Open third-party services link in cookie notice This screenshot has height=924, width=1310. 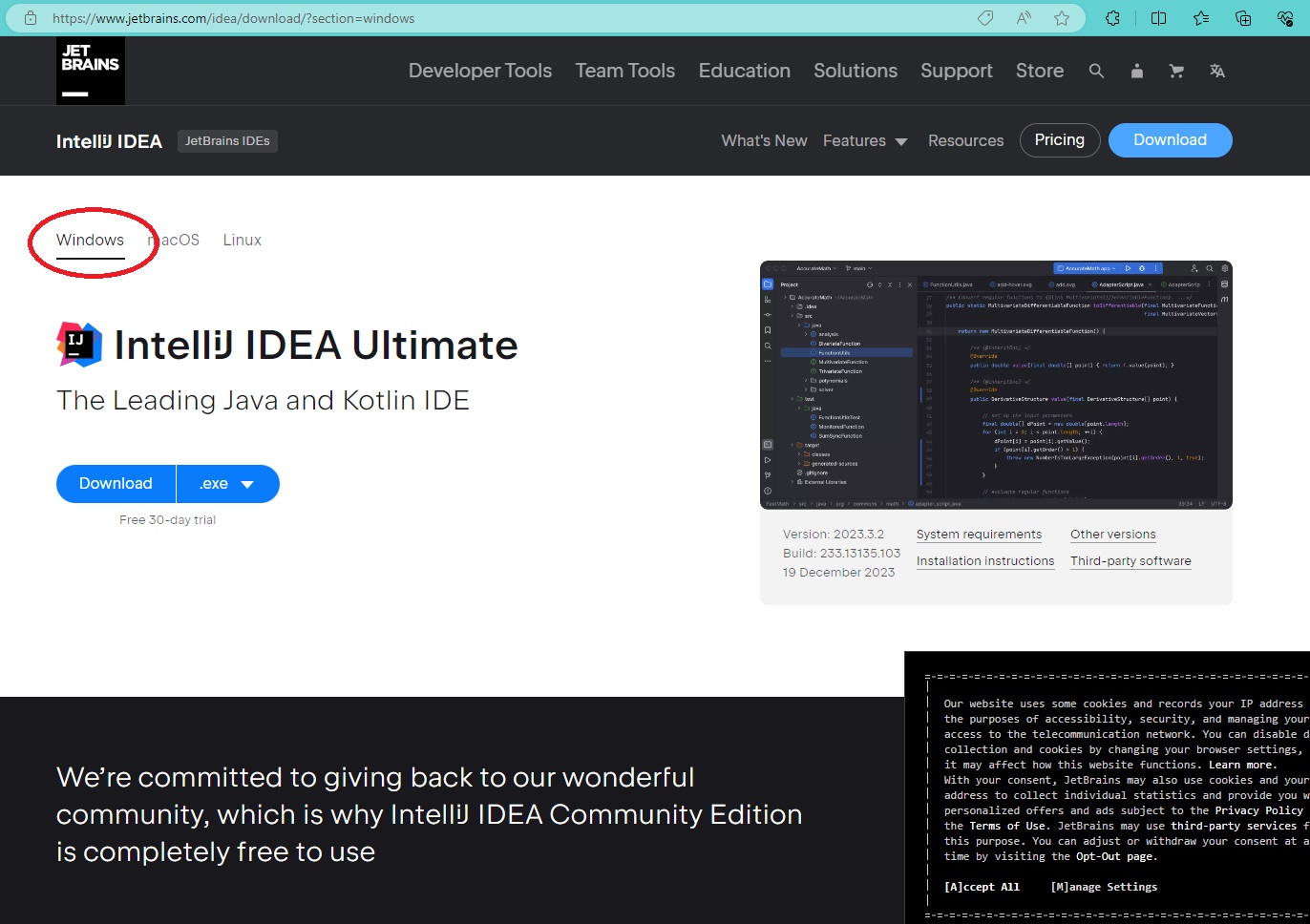pyautogui.click(x=1235, y=826)
